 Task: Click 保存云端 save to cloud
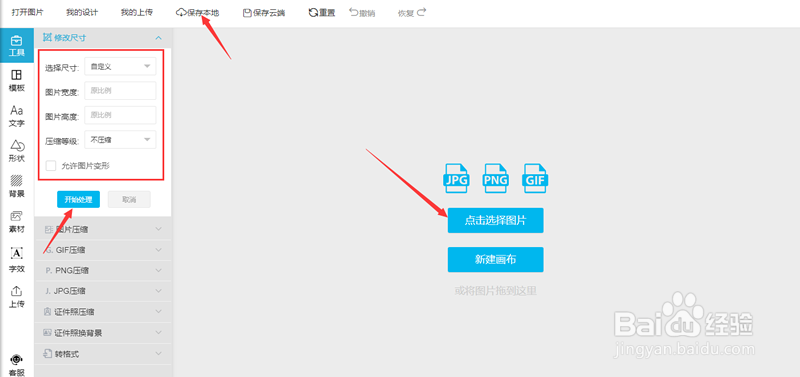(264, 13)
